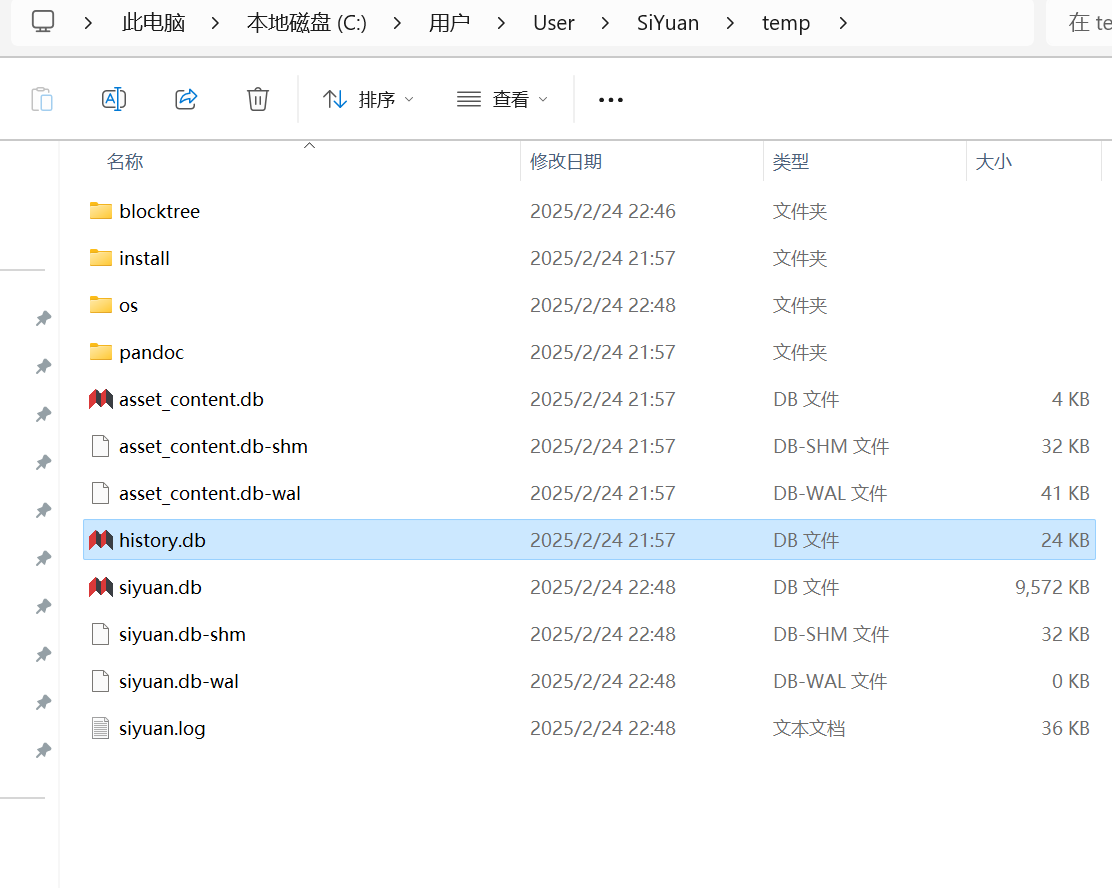Open the more options ellipsis menu
Image resolution: width=1112 pixels, height=888 pixels.
click(x=611, y=100)
